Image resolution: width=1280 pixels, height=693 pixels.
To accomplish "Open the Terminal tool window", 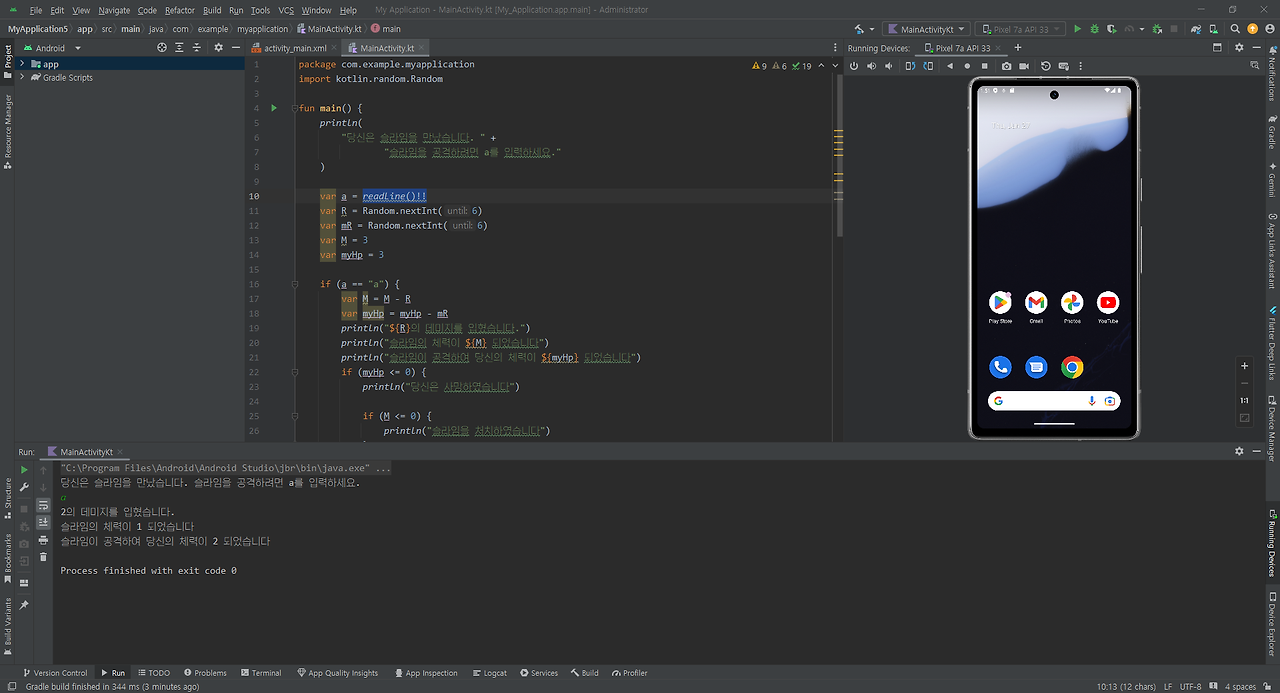I will coord(260,673).
